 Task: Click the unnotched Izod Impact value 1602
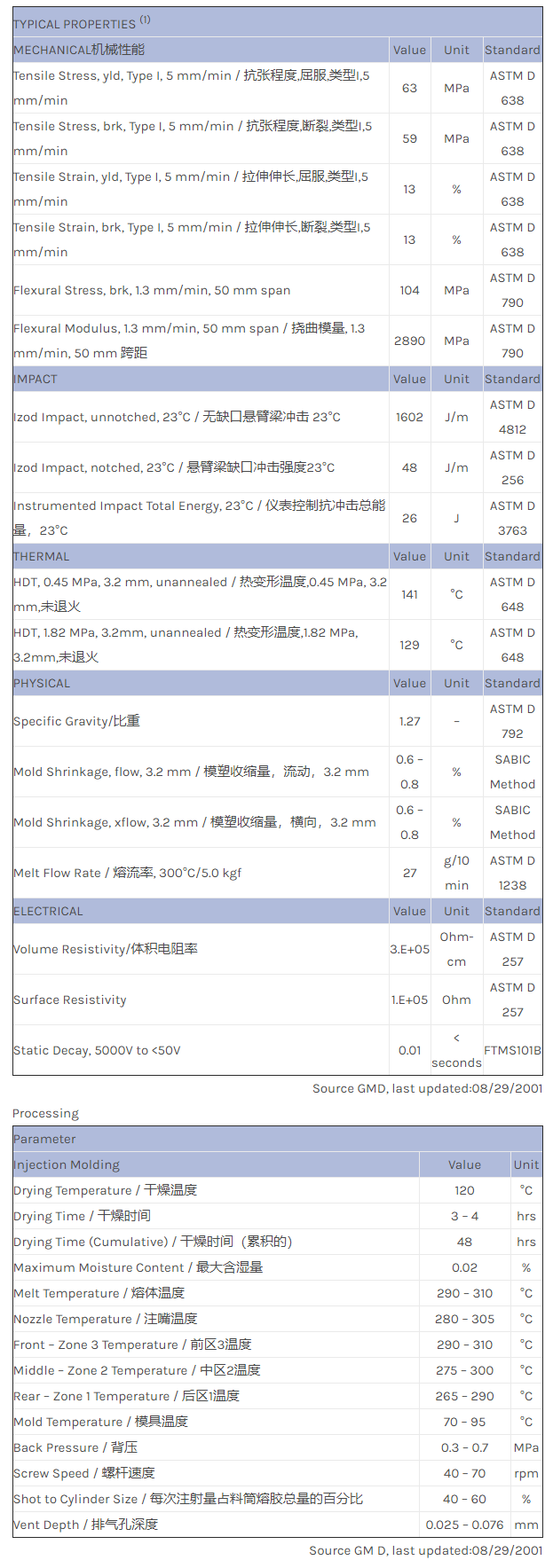coord(409,417)
